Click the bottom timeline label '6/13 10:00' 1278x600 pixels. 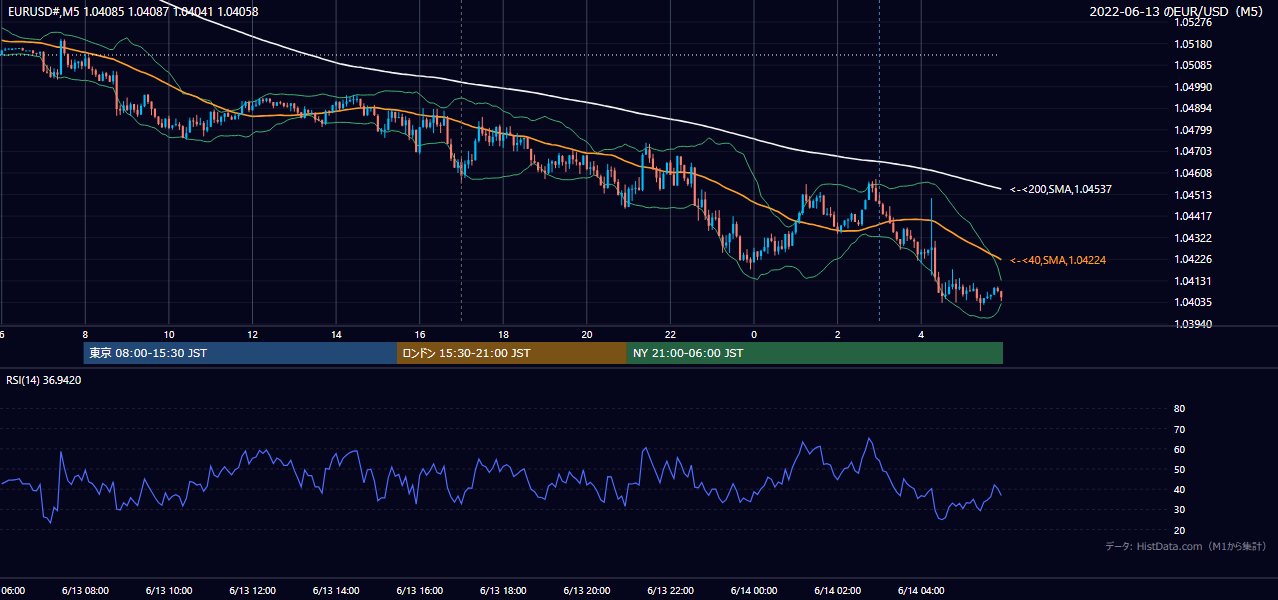tap(167, 590)
